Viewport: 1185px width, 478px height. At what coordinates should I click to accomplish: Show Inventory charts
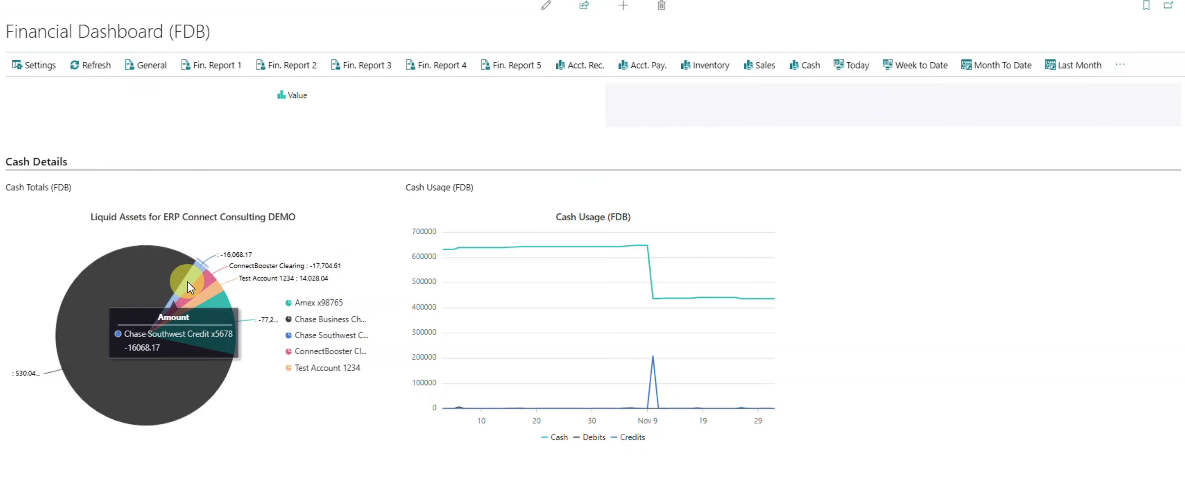pos(704,65)
